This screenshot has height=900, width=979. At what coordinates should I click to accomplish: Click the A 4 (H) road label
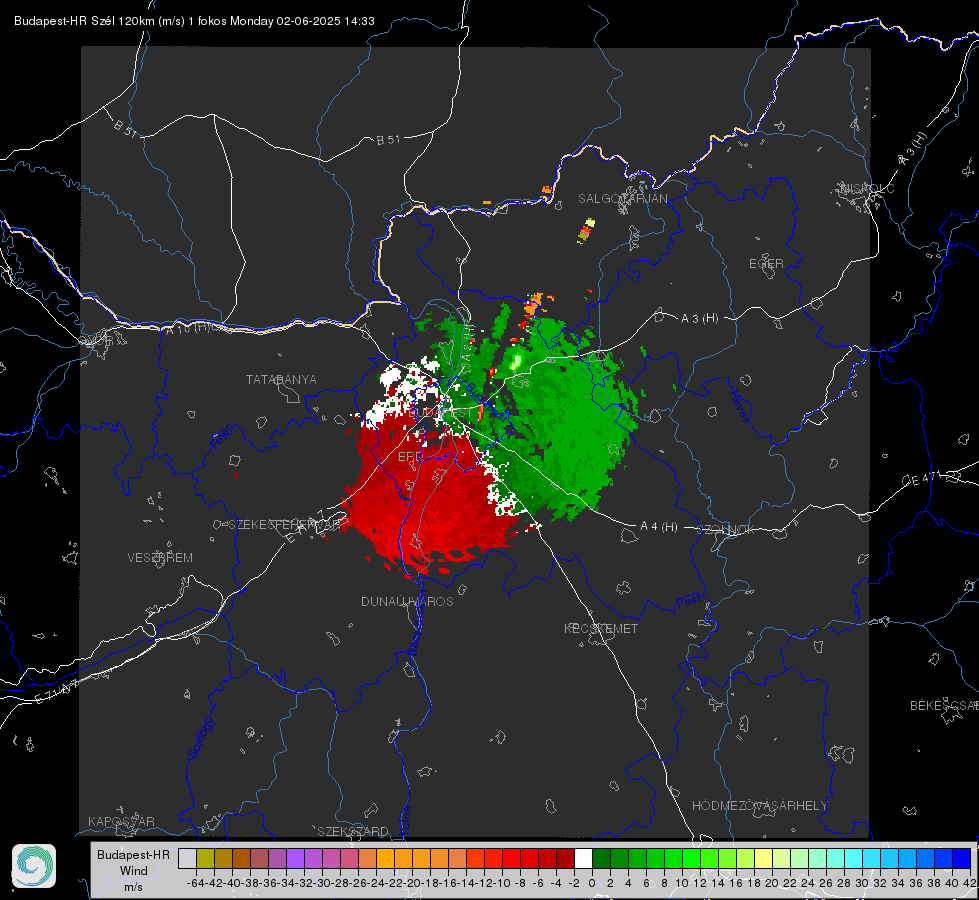click(x=659, y=527)
